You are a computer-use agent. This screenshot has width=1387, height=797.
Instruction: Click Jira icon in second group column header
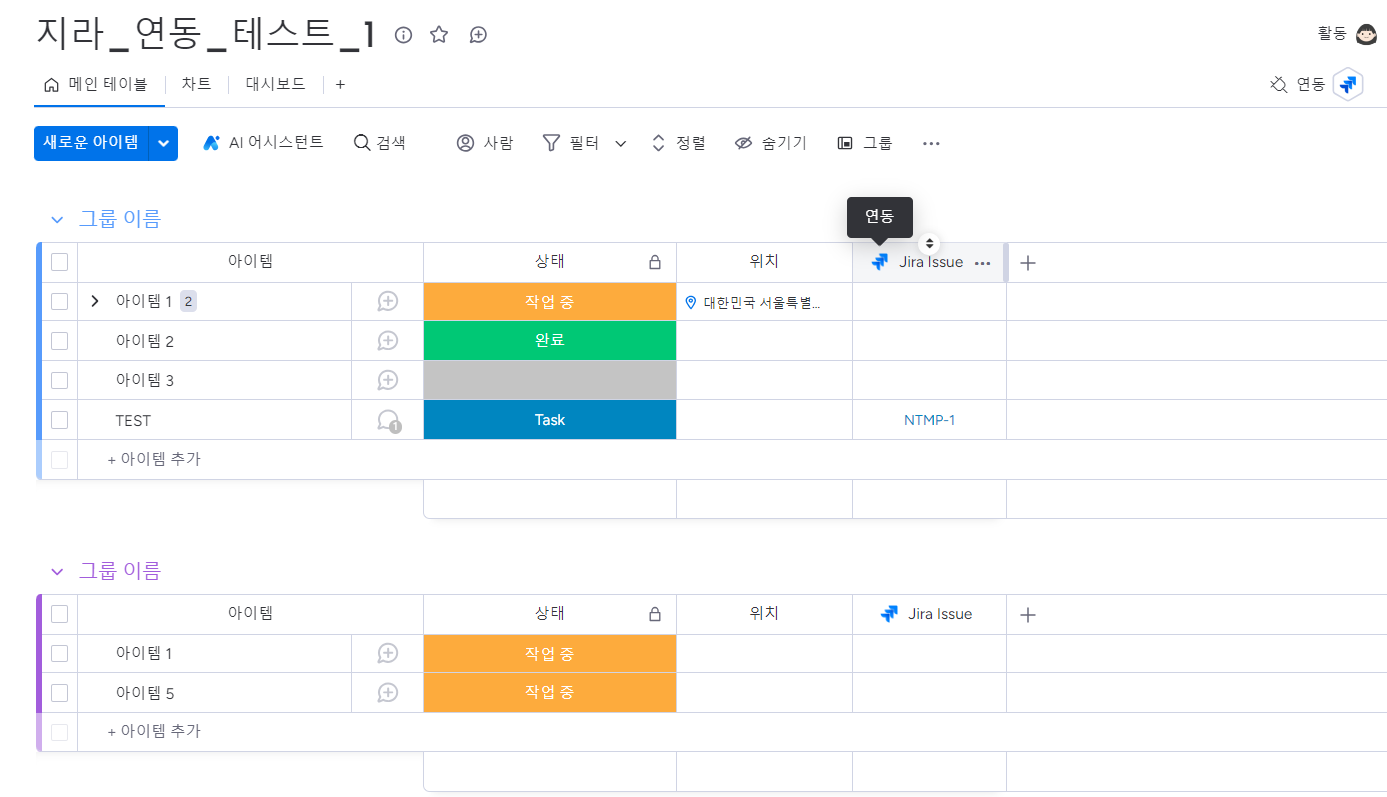click(889, 614)
